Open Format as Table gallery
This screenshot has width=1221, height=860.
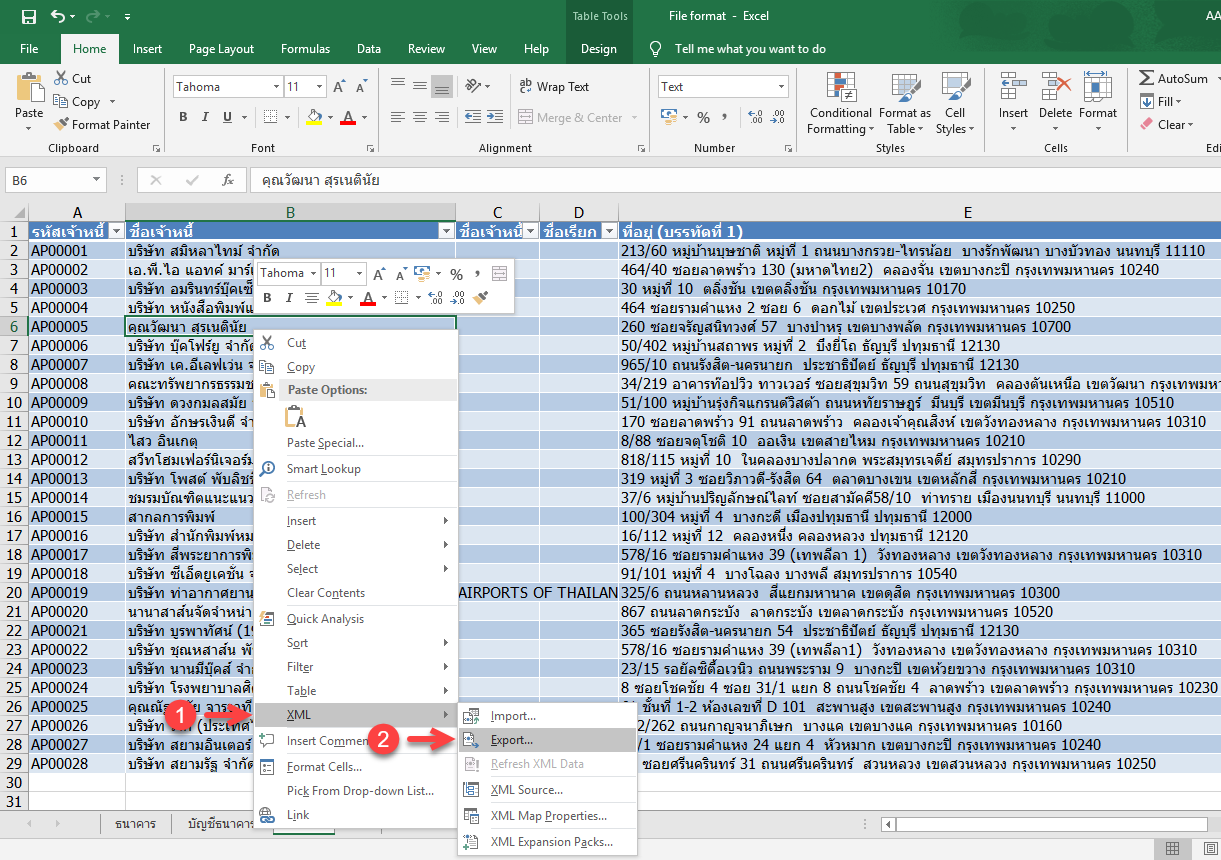(905, 104)
